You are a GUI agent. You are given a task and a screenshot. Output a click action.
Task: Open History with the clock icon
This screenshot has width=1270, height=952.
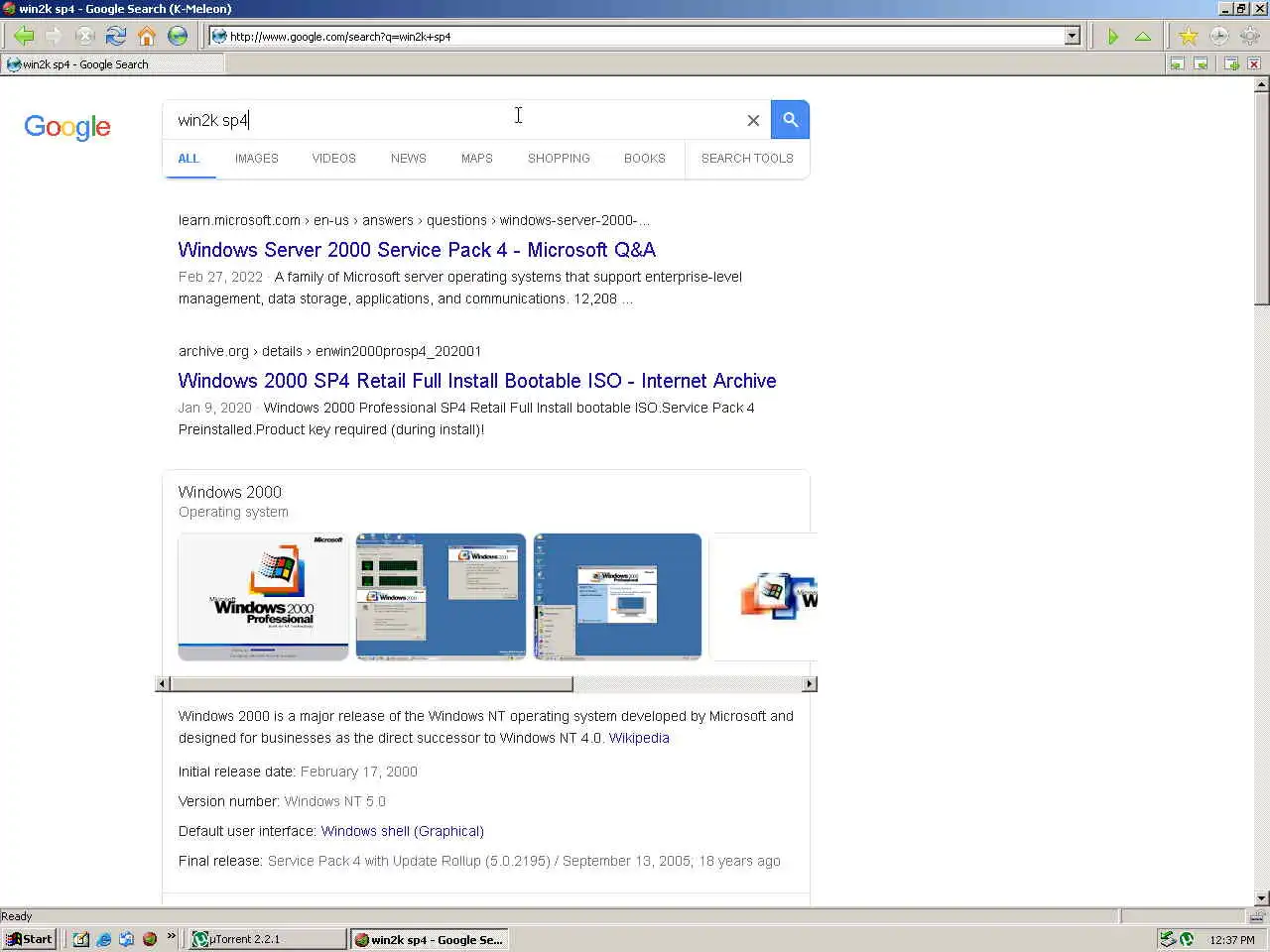pyautogui.click(x=1218, y=37)
